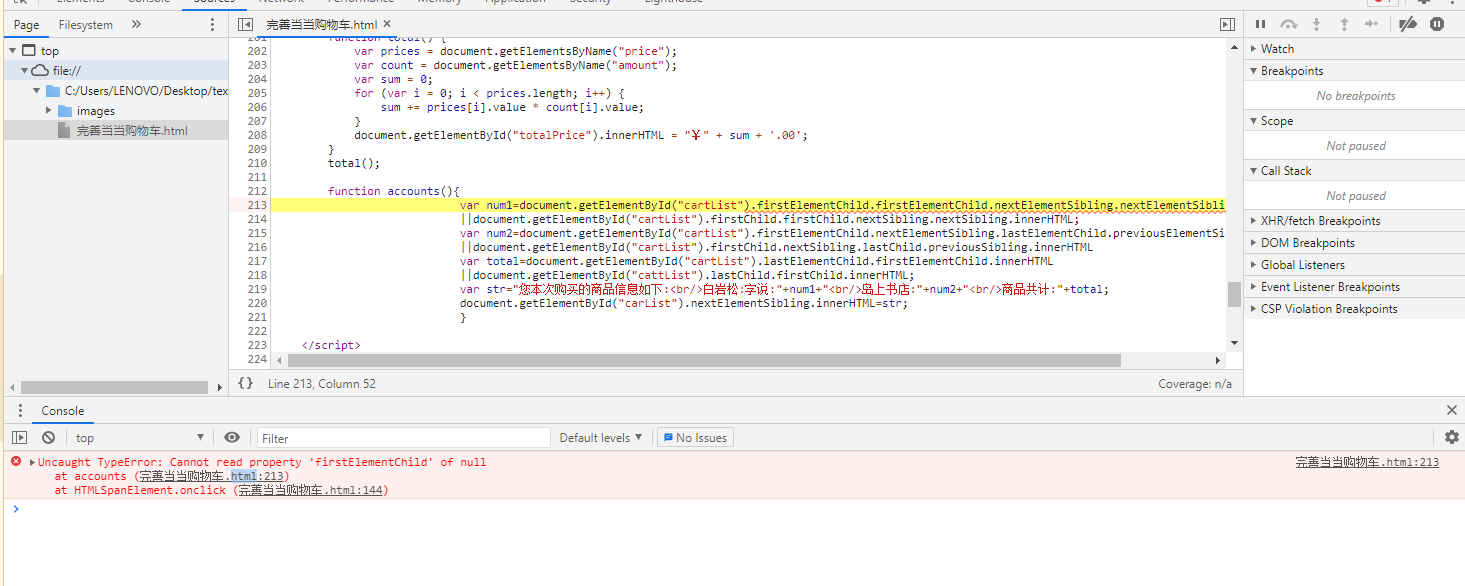Image resolution: width=1465 pixels, height=586 pixels.
Task: Click the "Line 213, Column 52" status text
Action: pyautogui.click(x=322, y=384)
